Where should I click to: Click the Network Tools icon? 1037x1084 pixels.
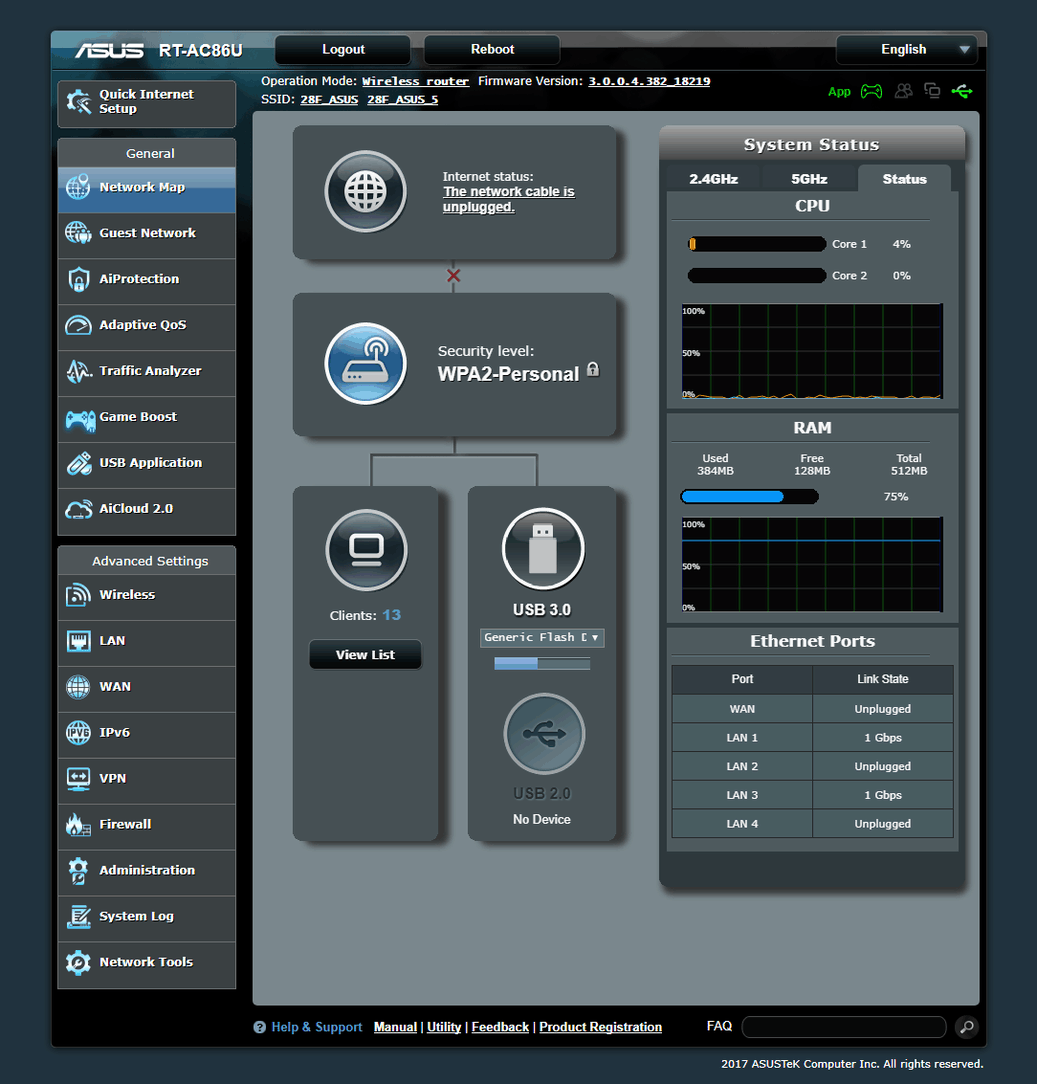point(78,962)
